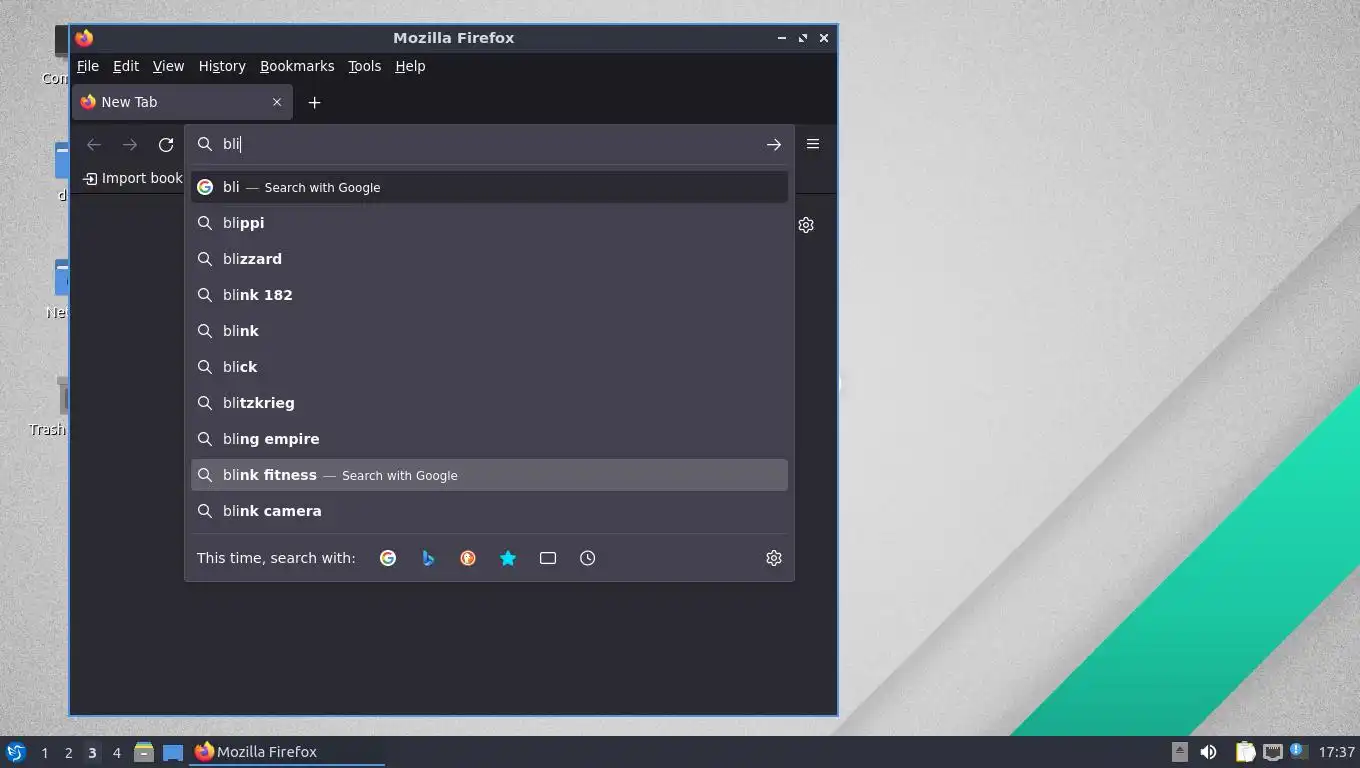Click the Go arrow in address bar
The height and width of the screenshot is (768, 1360).
tap(774, 144)
